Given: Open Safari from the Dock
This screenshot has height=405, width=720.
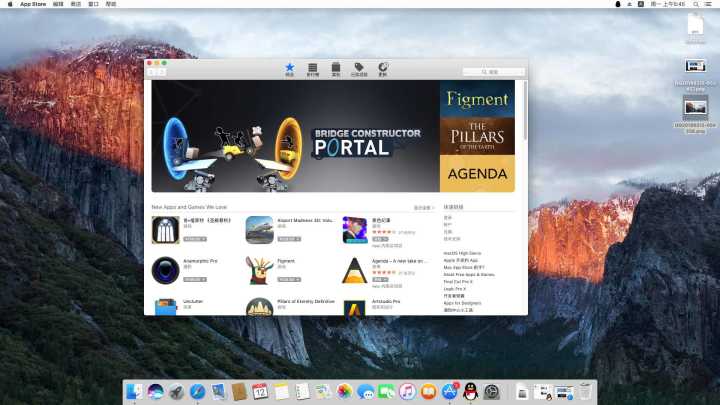Looking at the screenshot, I should [x=197, y=392].
